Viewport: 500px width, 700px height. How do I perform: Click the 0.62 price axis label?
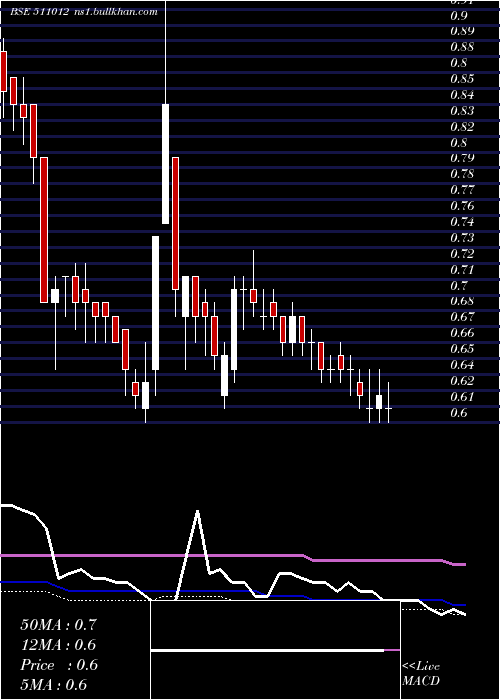click(x=462, y=381)
